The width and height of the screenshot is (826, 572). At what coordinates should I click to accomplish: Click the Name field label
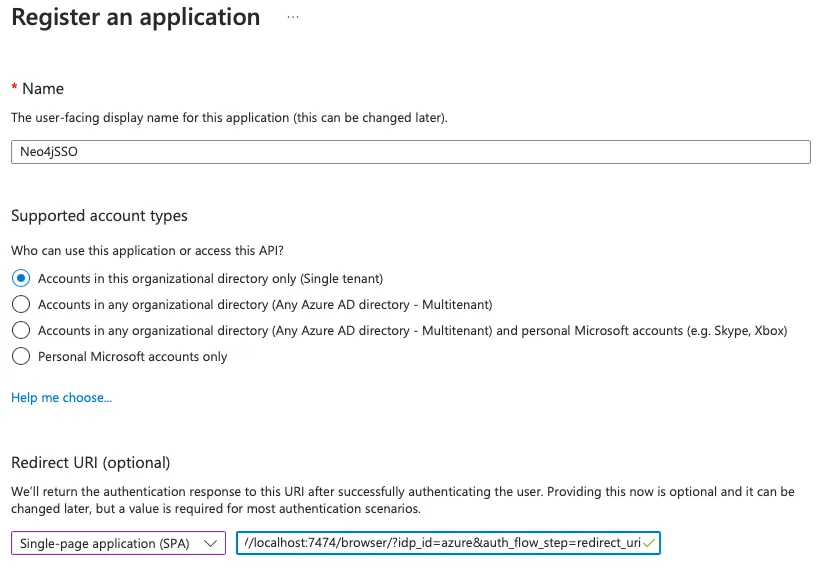43,89
